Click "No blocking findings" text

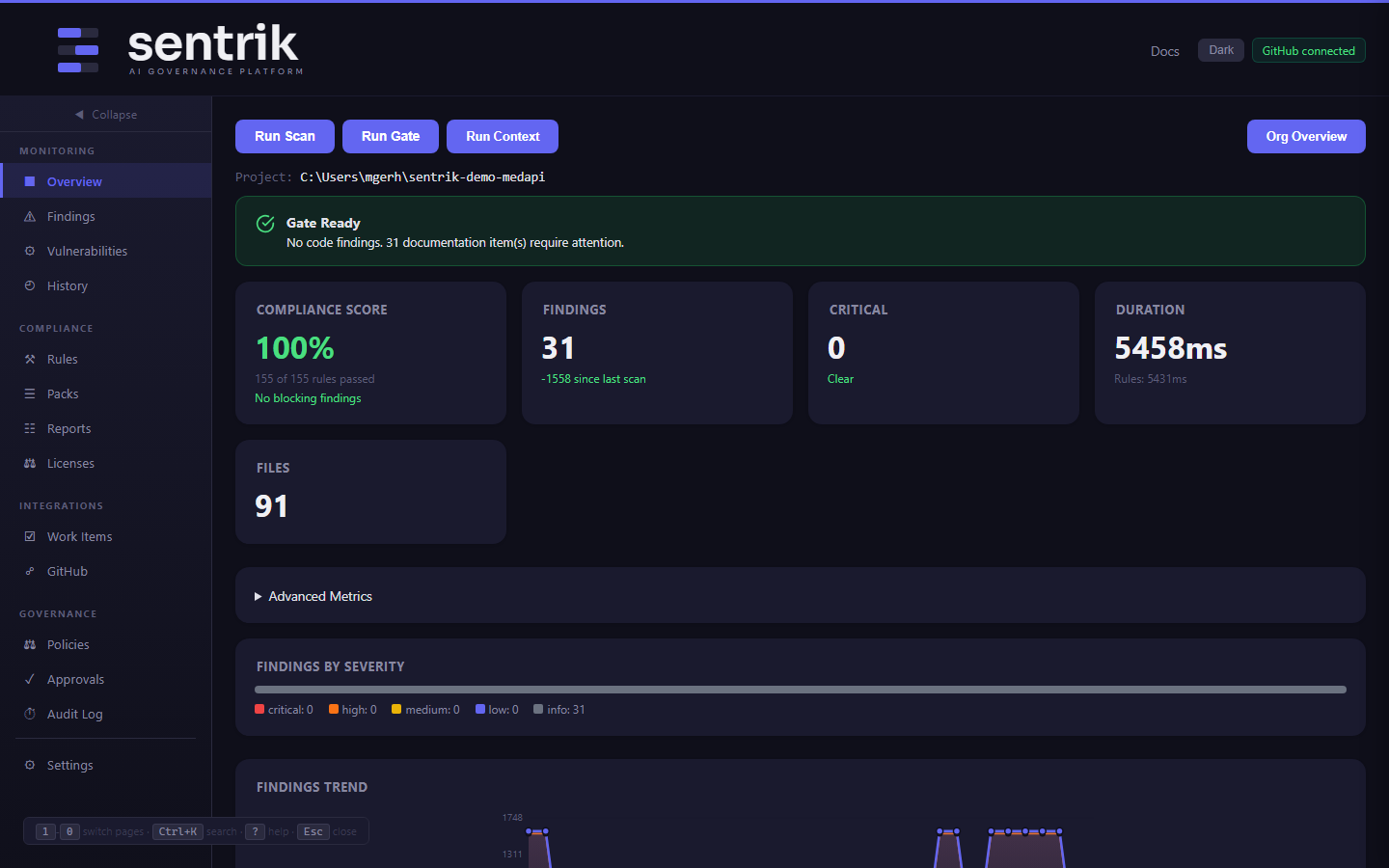(308, 398)
